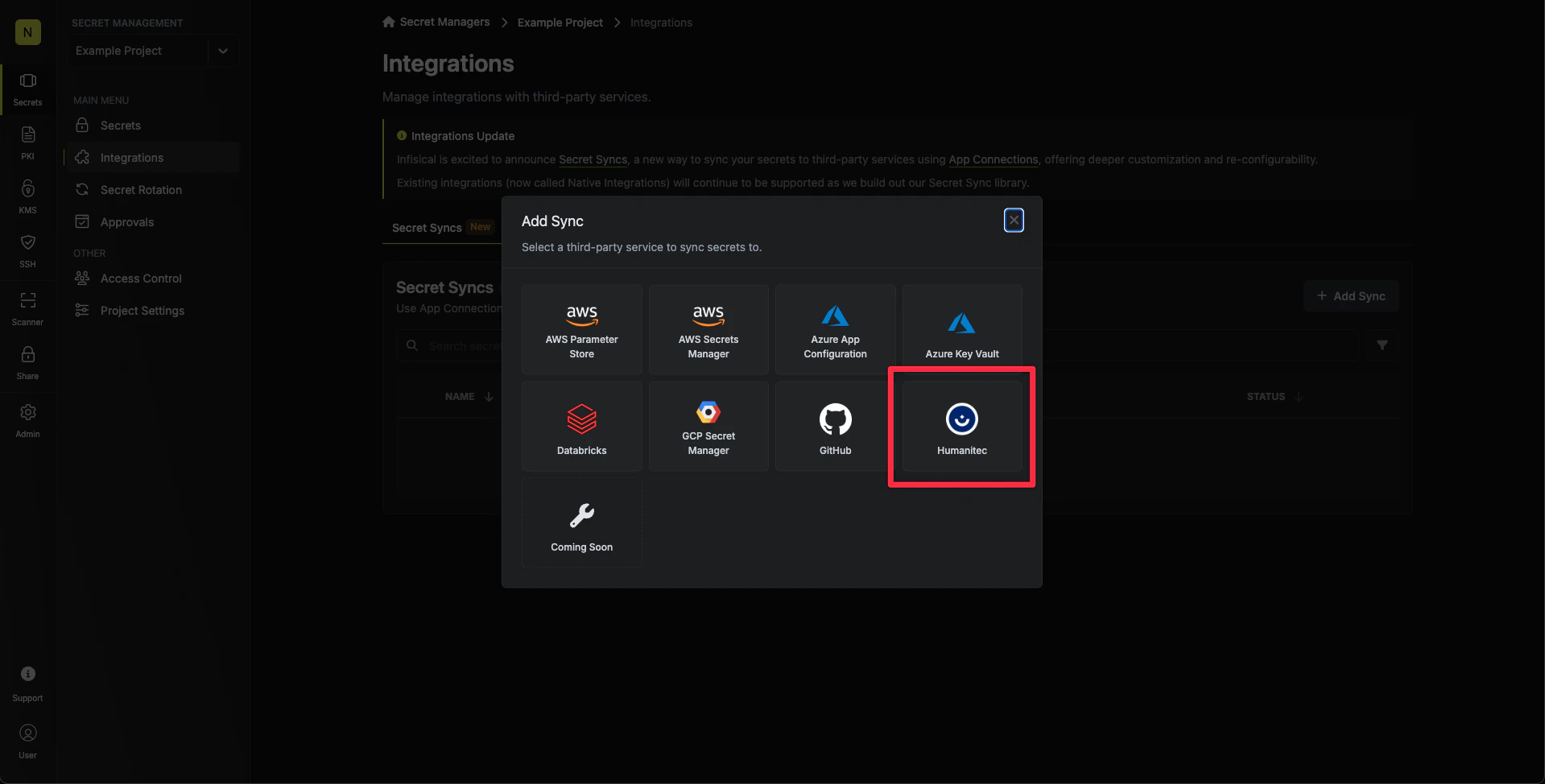Click the home icon in breadcrumb
1545x784 pixels.
[389, 22]
